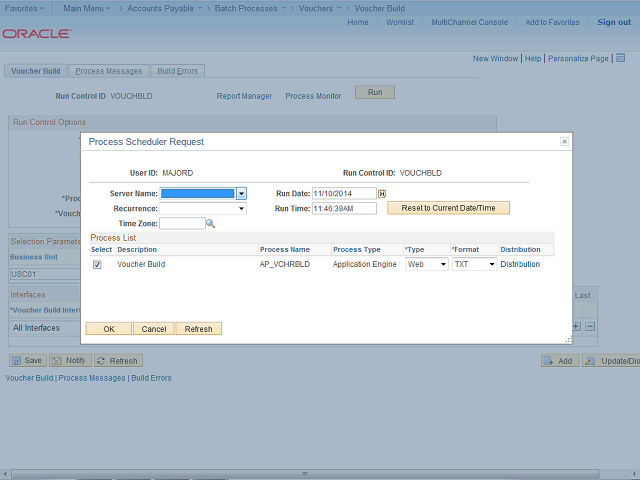Image resolution: width=640 pixels, height=480 pixels.
Task: Open the Distribution link
Action: 520,265
